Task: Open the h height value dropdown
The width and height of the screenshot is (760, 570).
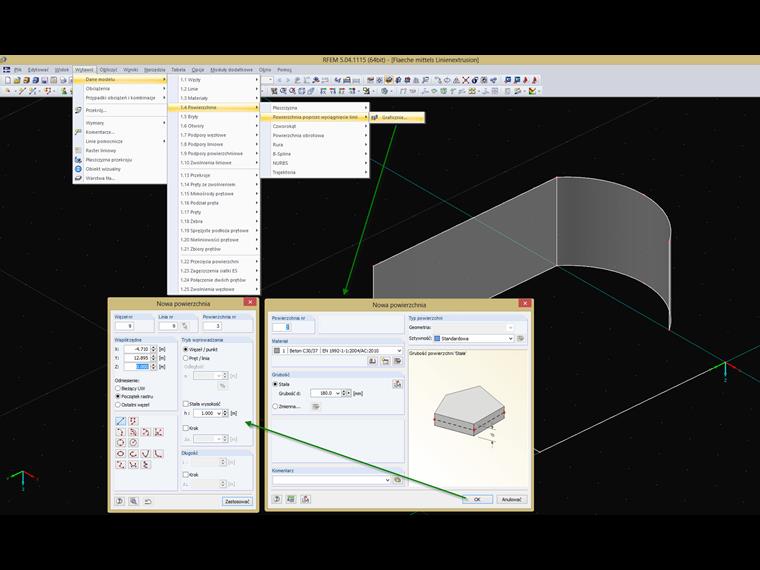Action: click(x=219, y=413)
